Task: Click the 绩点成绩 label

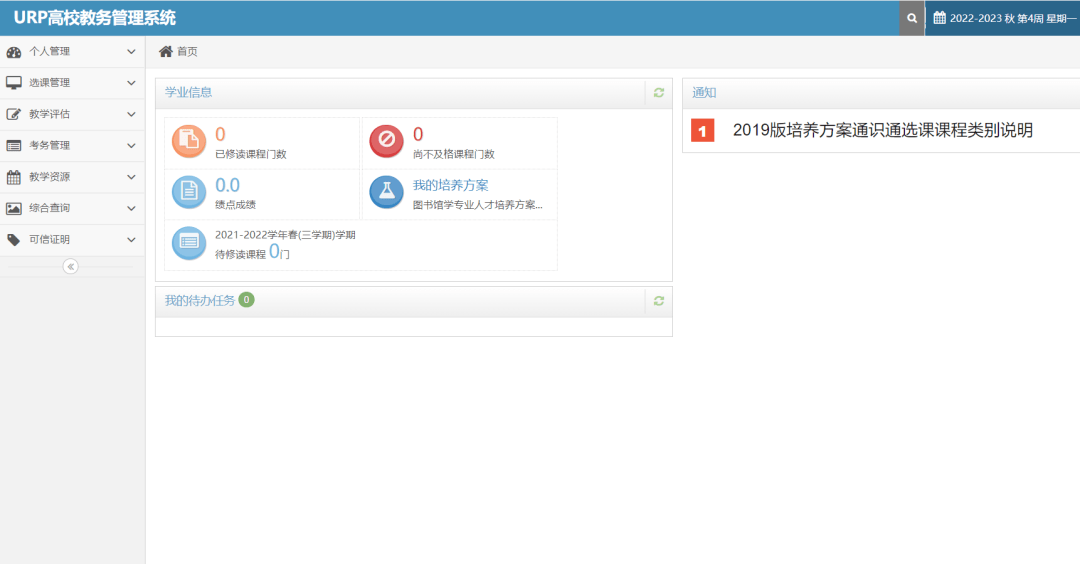Action: 236,205
